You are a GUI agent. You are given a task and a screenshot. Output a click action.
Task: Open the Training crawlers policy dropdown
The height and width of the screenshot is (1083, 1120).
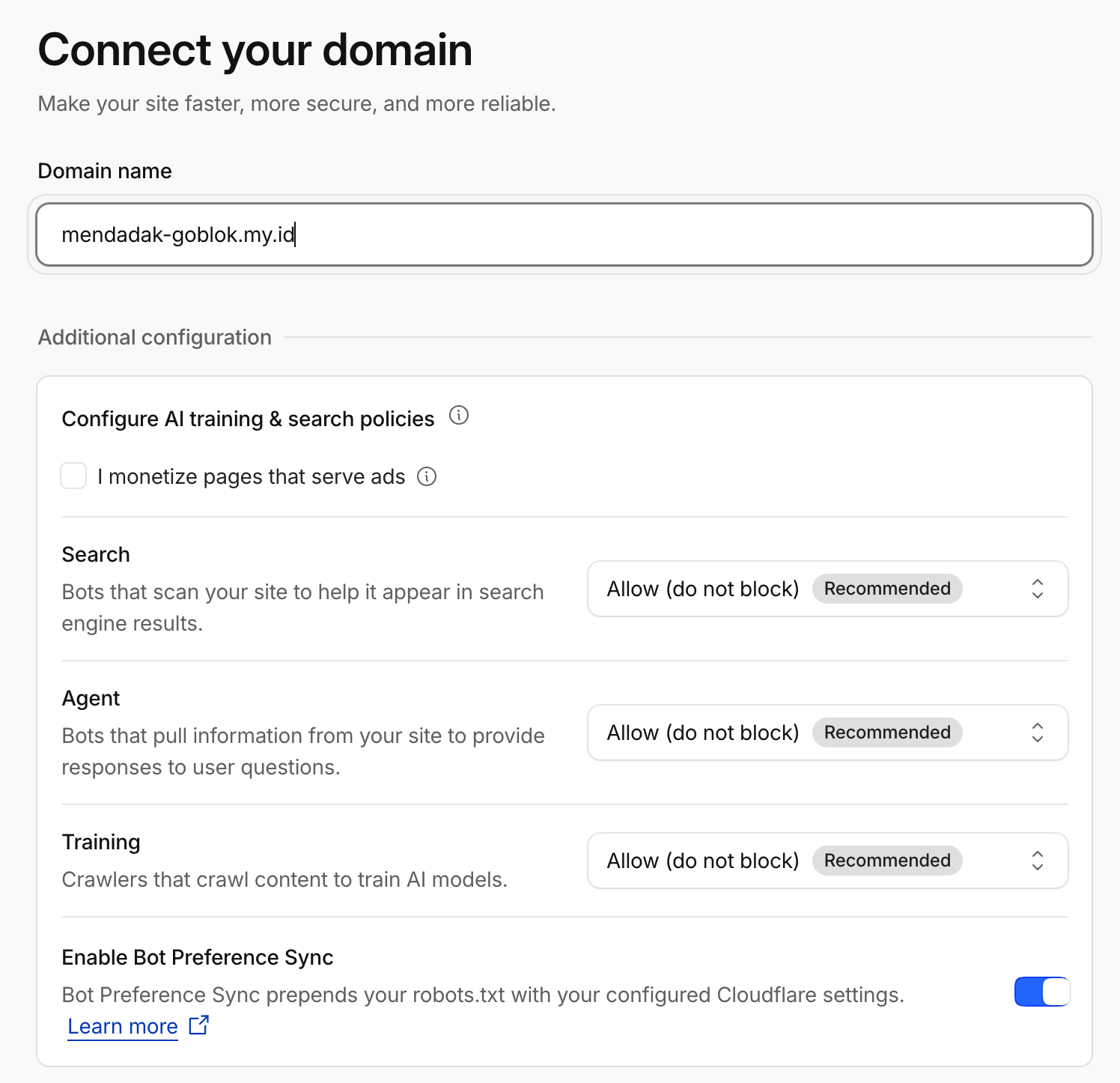point(827,861)
